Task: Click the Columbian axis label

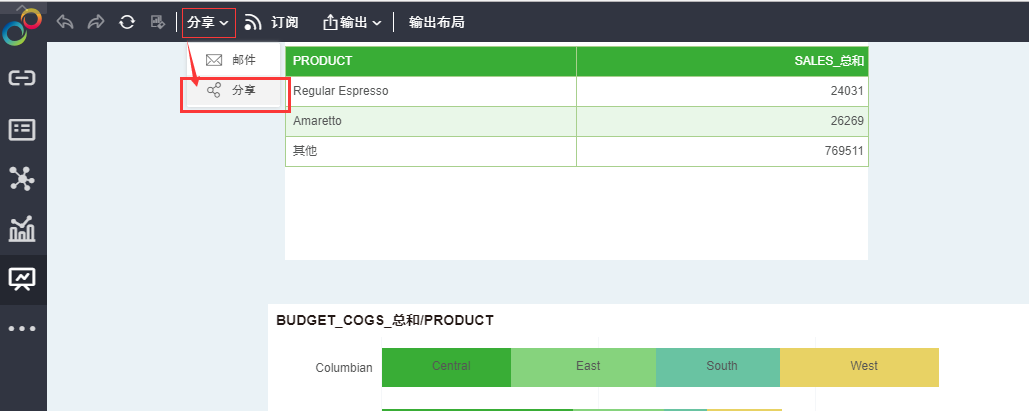Action: pyautogui.click(x=344, y=368)
